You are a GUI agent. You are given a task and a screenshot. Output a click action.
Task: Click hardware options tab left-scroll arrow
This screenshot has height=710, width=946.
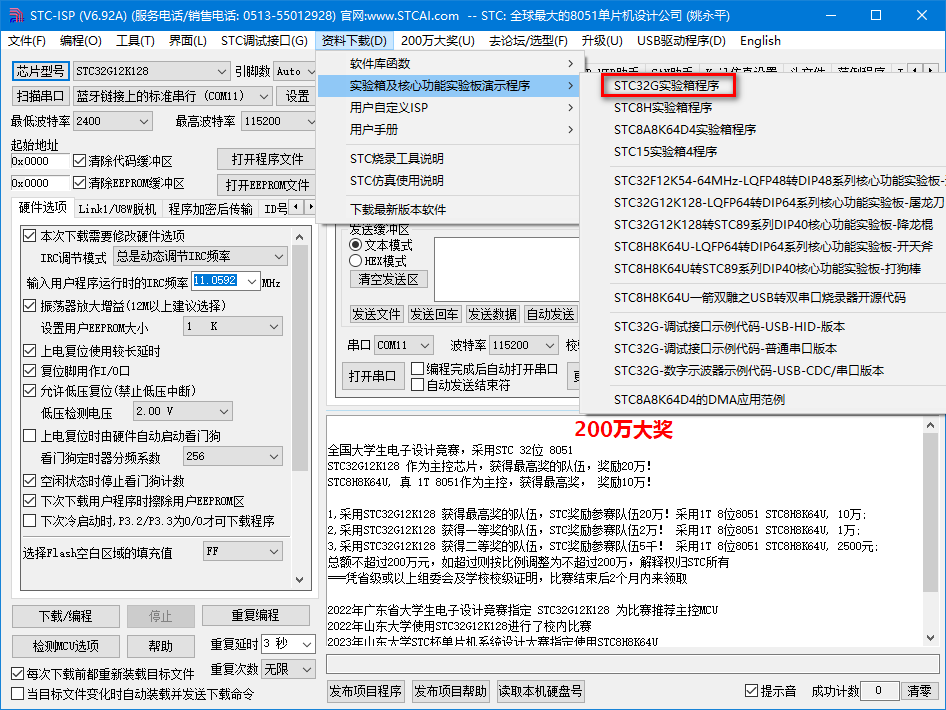click(296, 208)
